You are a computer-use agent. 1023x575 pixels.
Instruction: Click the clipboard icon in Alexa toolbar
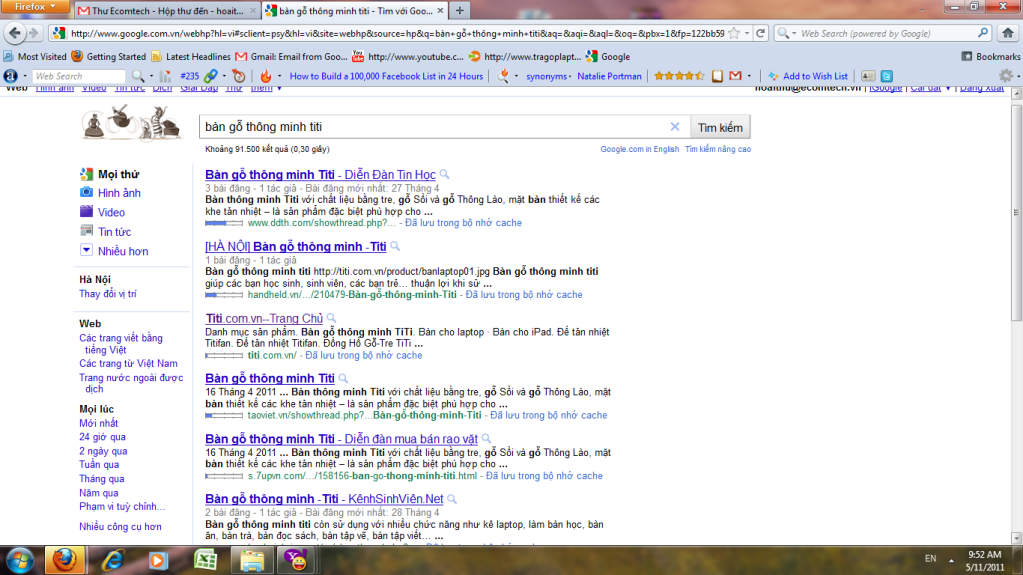point(718,76)
